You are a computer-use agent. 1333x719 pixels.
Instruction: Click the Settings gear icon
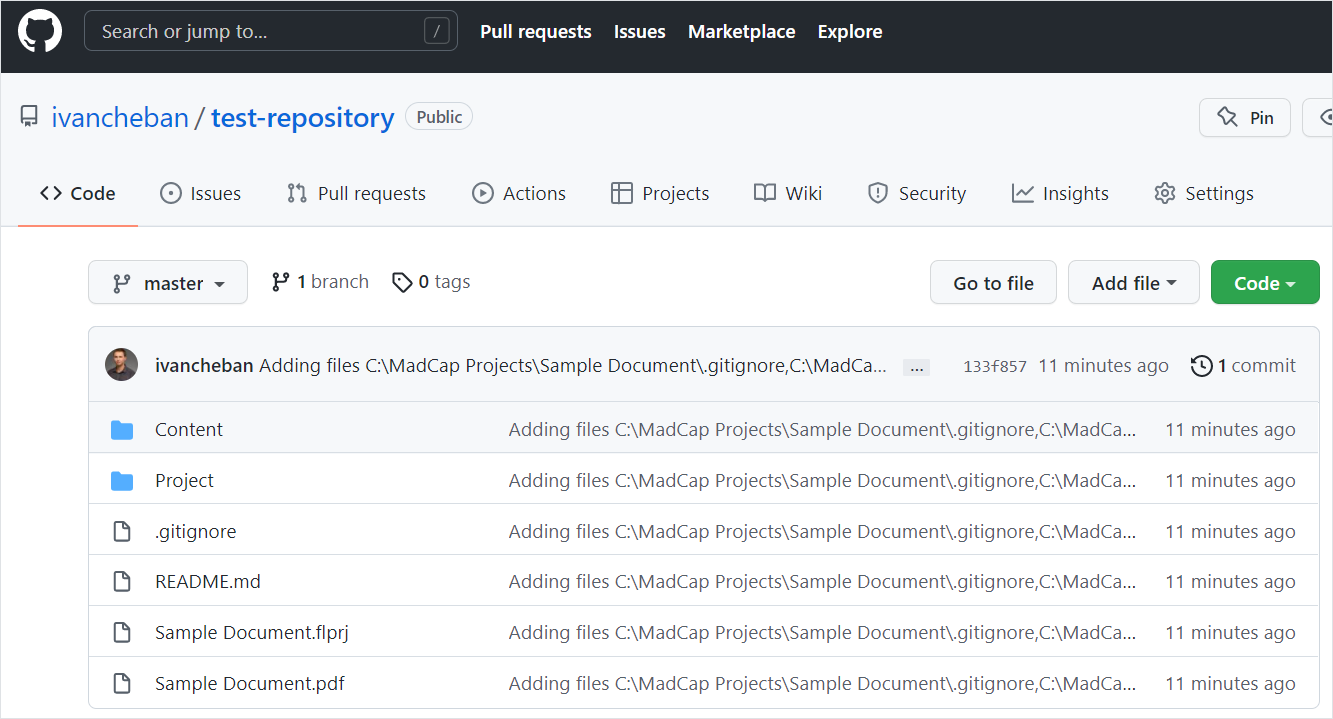[1165, 193]
